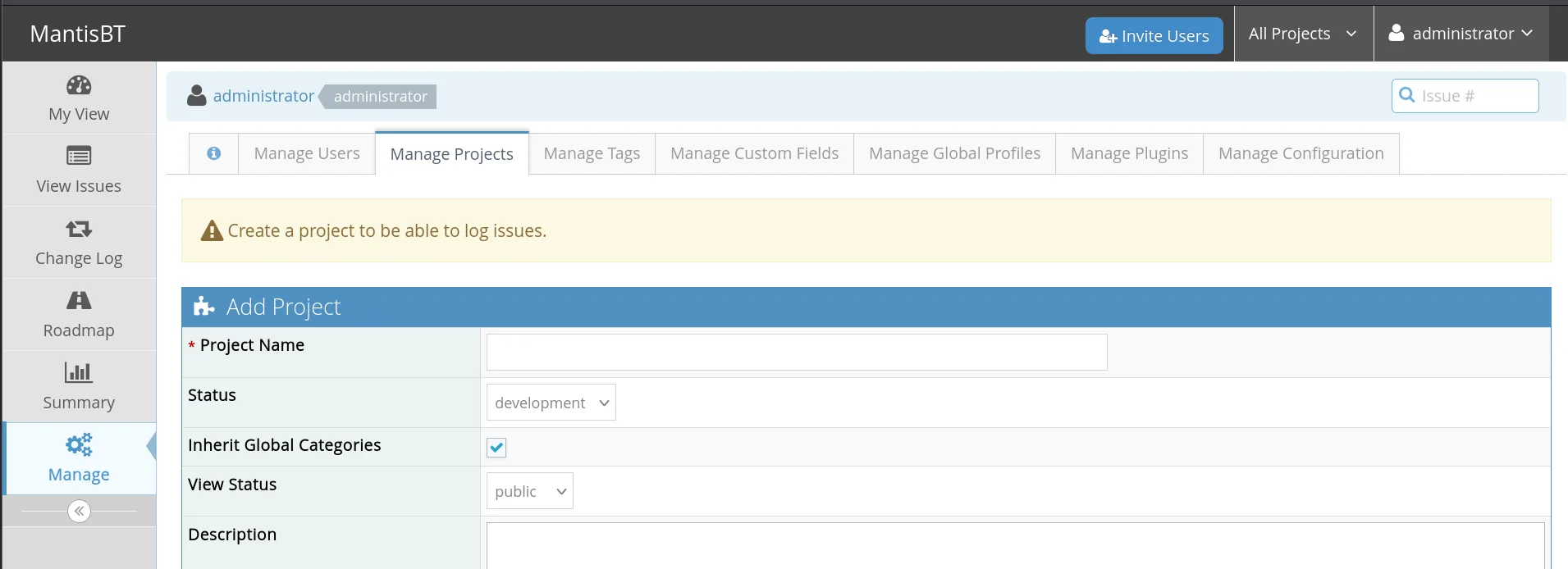Click the Roadmap road icon
The height and width of the screenshot is (569, 1568).
point(79,300)
